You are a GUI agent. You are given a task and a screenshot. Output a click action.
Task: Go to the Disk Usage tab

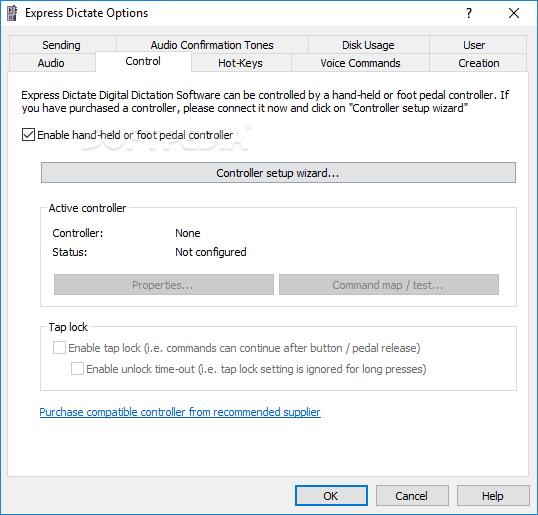[x=368, y=45]
